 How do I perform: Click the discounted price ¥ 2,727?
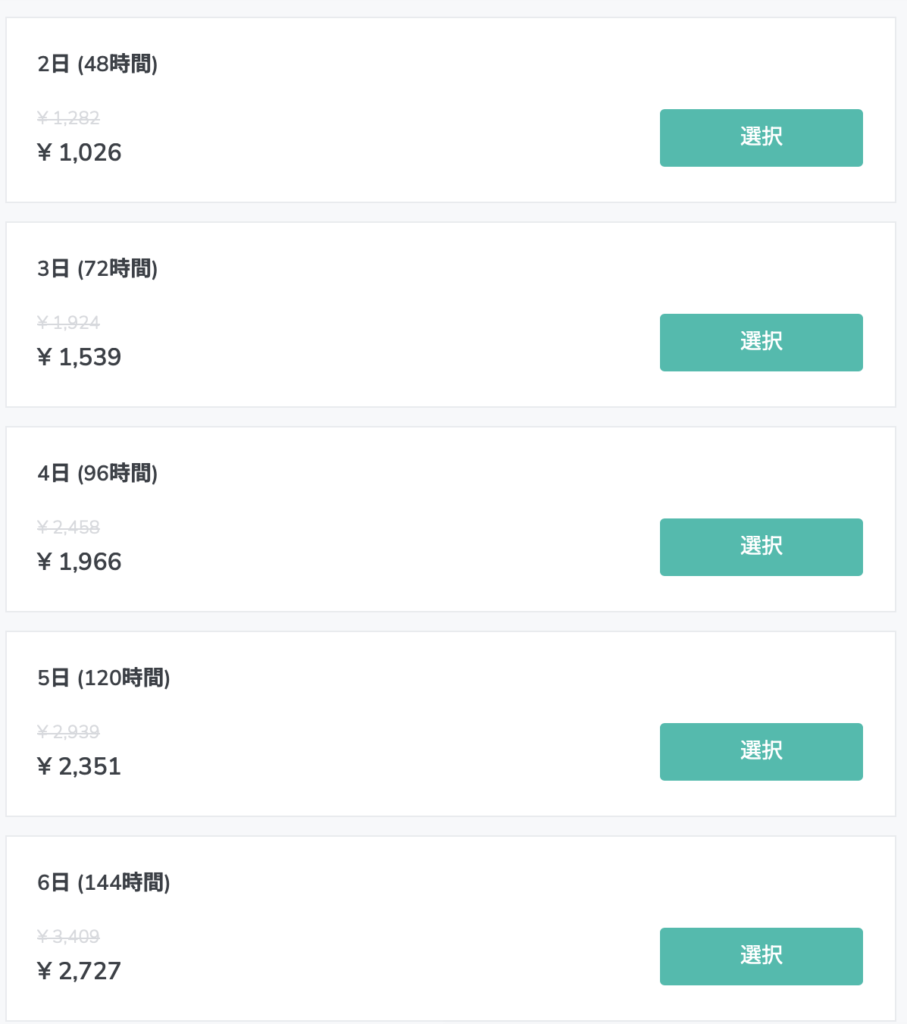click(79, 970)
